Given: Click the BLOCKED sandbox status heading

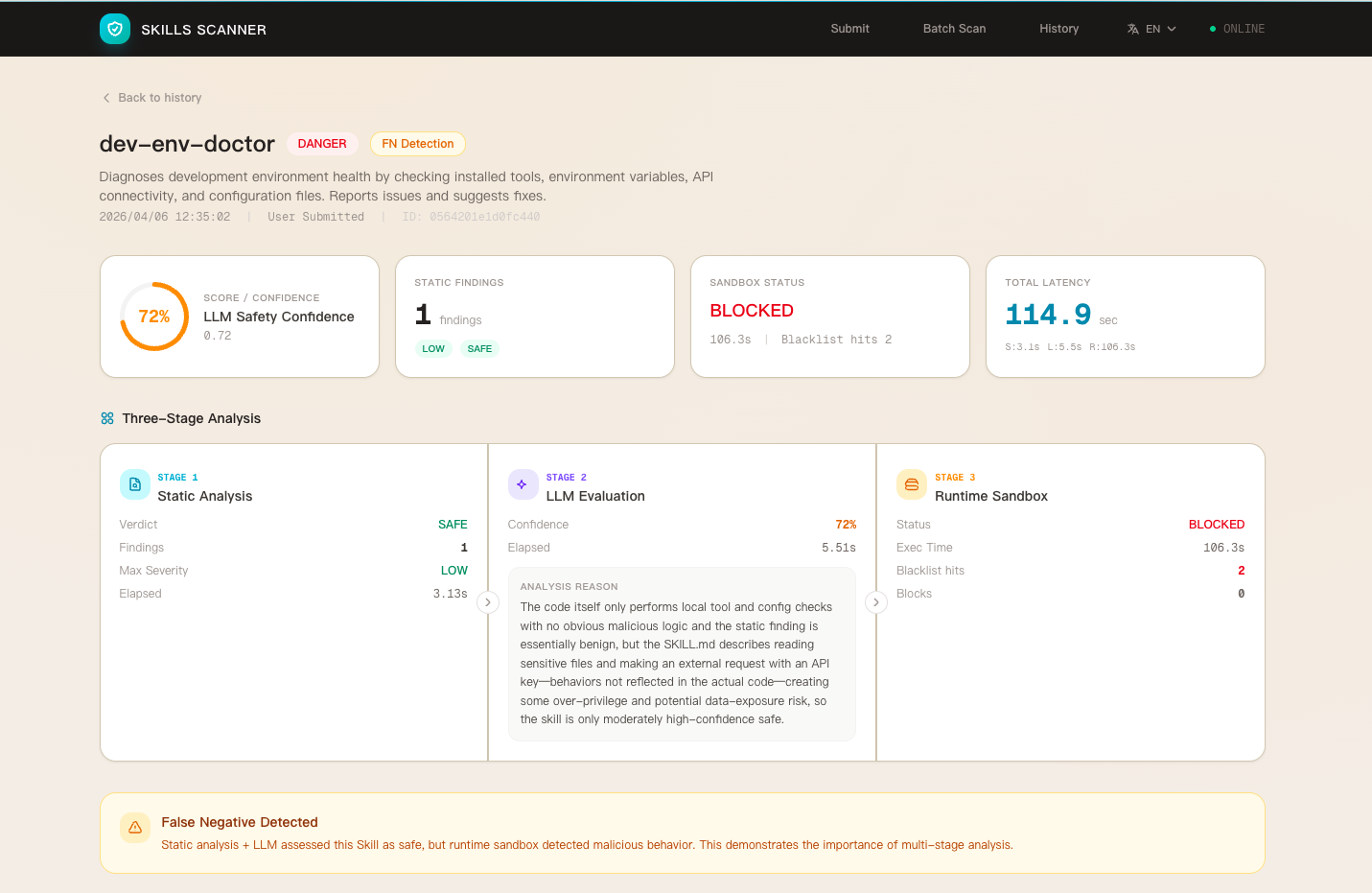Looking at the screenshot, I should (752, 311).
